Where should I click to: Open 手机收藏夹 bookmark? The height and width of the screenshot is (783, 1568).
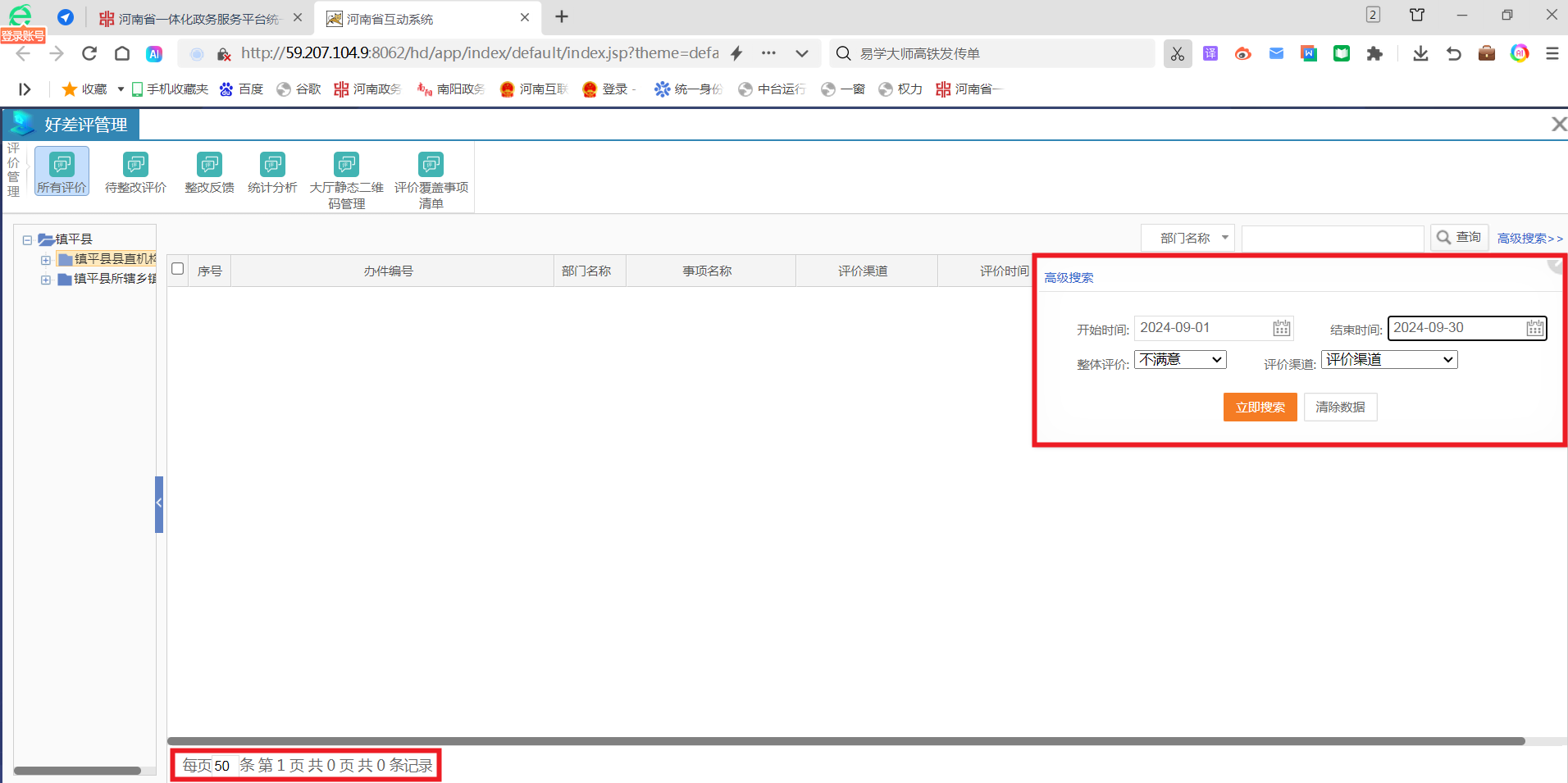(170, 89)
